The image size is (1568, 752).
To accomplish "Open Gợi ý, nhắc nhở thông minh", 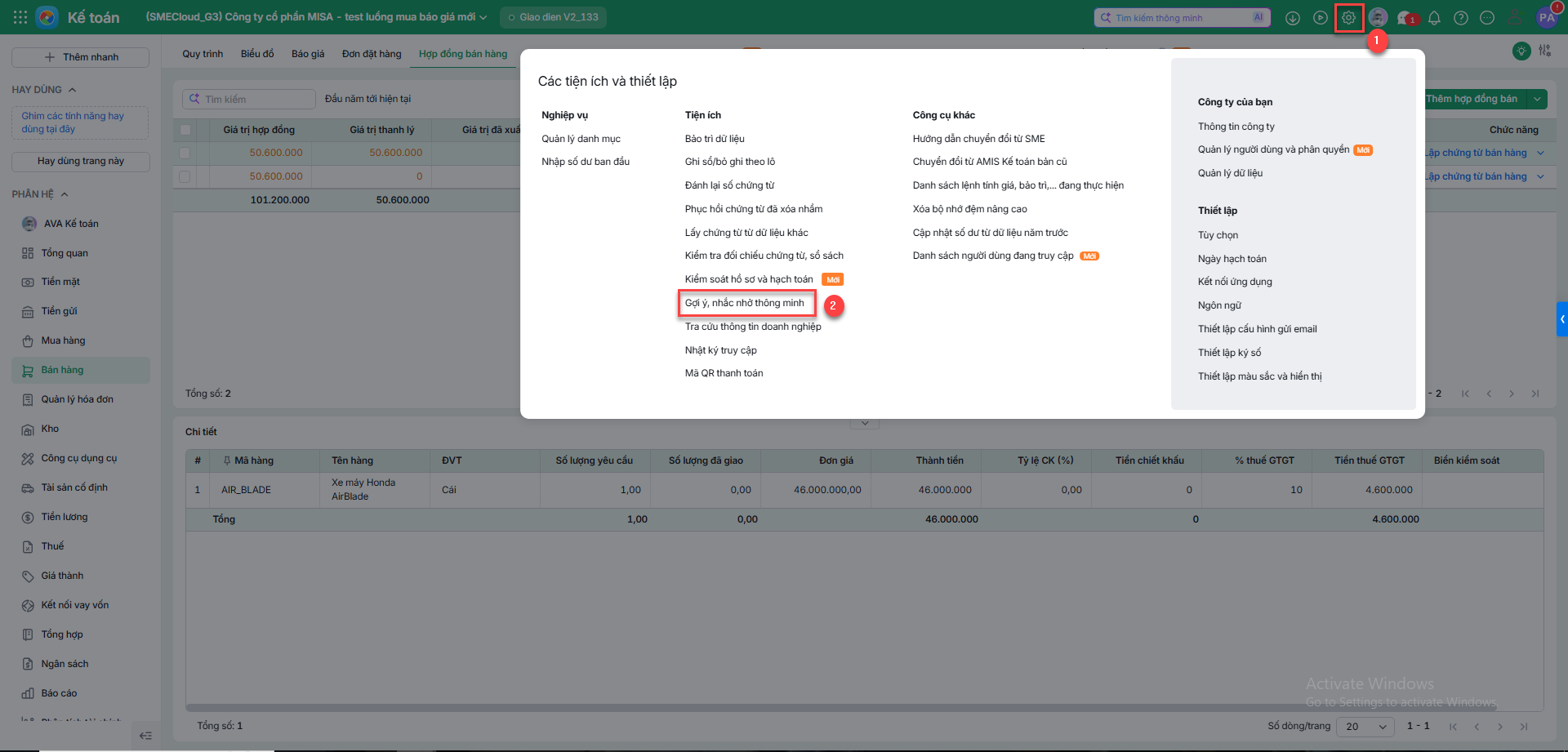I will point(745,303).
